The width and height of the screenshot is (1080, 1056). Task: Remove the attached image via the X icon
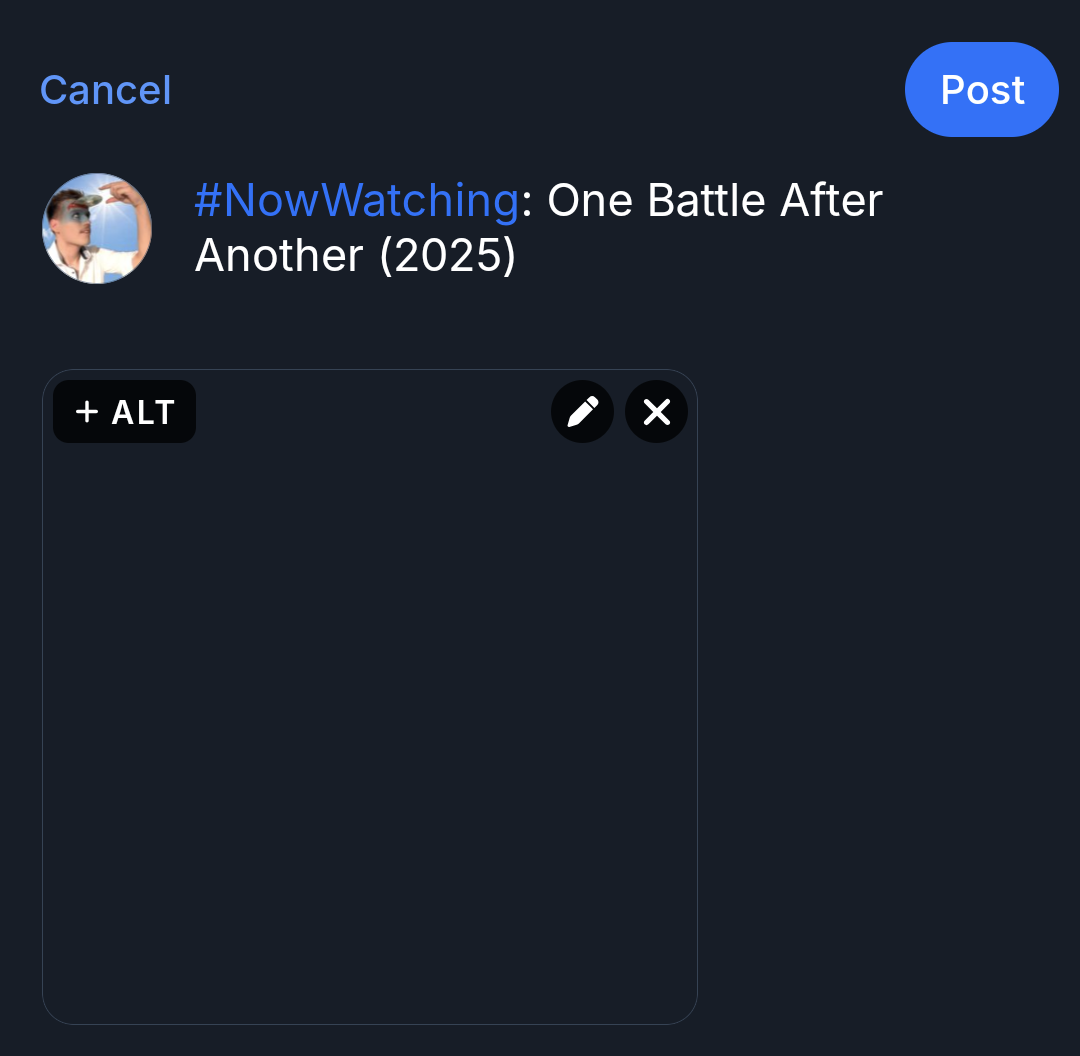pyautogui.click(x=656, y=411)
